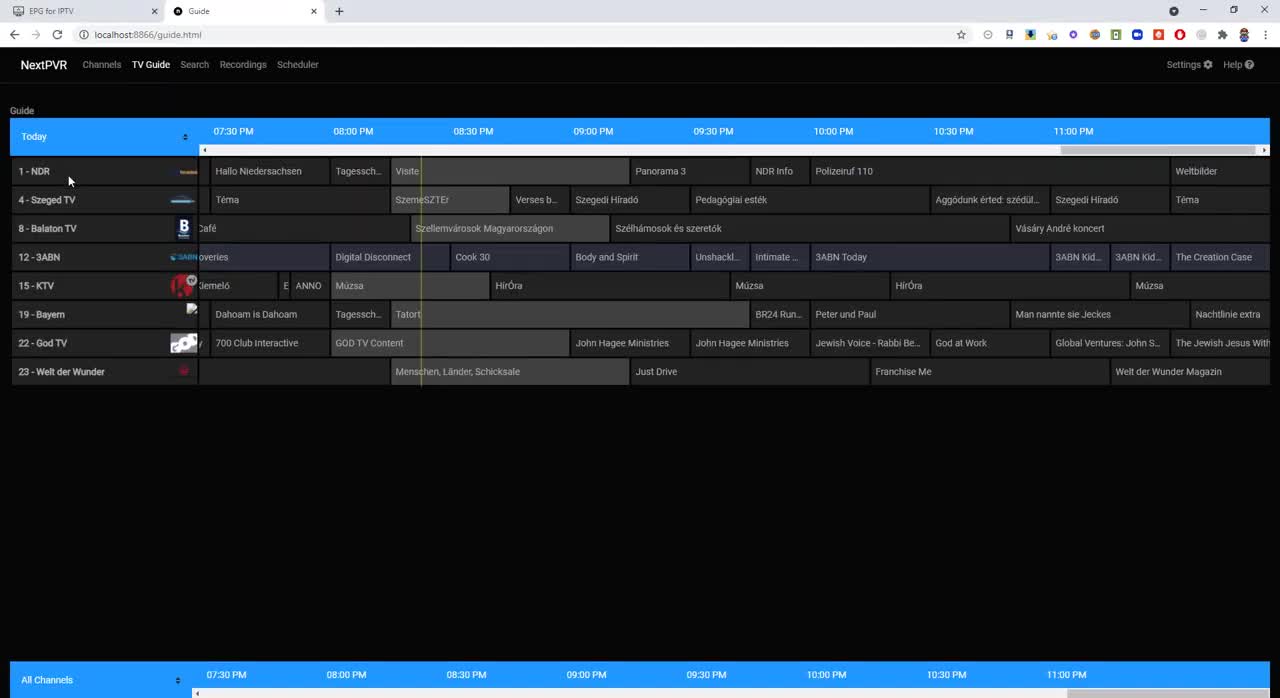Open the Szegedi Híradó program at 9 PM
The width and height of the screenshot is (1280, 698).
click(x=630, y=200)
